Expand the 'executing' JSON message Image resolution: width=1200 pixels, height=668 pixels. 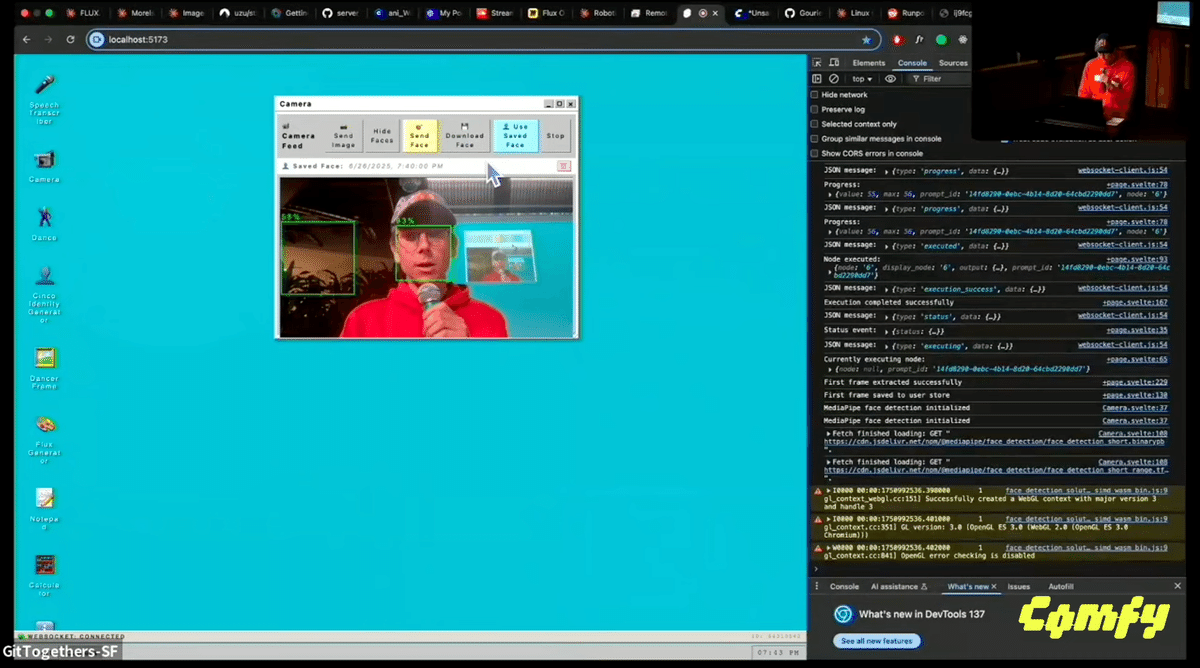click(887, 345)
